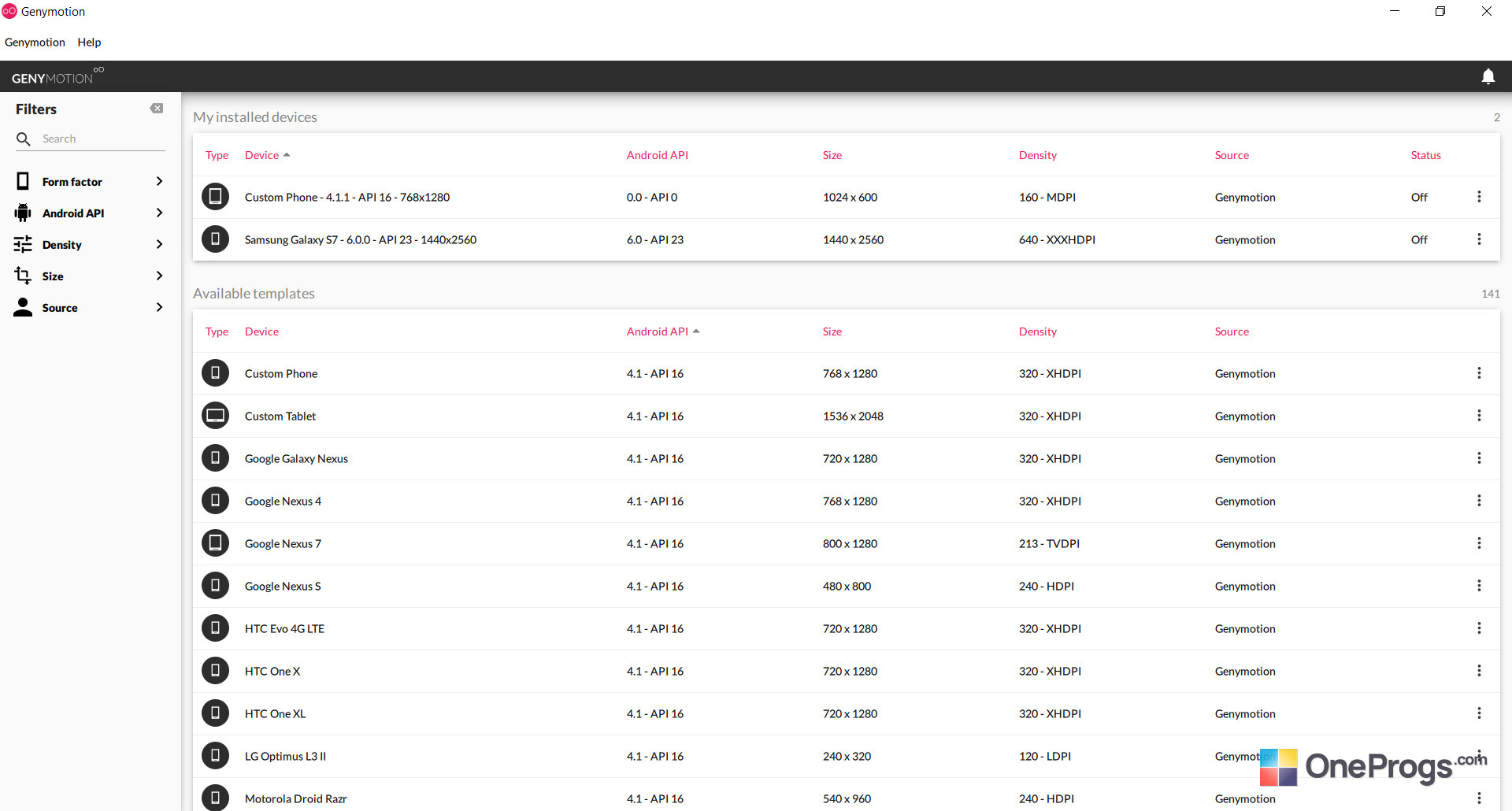This screenshot has width=1512, height=811.
Task: Open the Genymotion menu
Action: tap(35, 43)
